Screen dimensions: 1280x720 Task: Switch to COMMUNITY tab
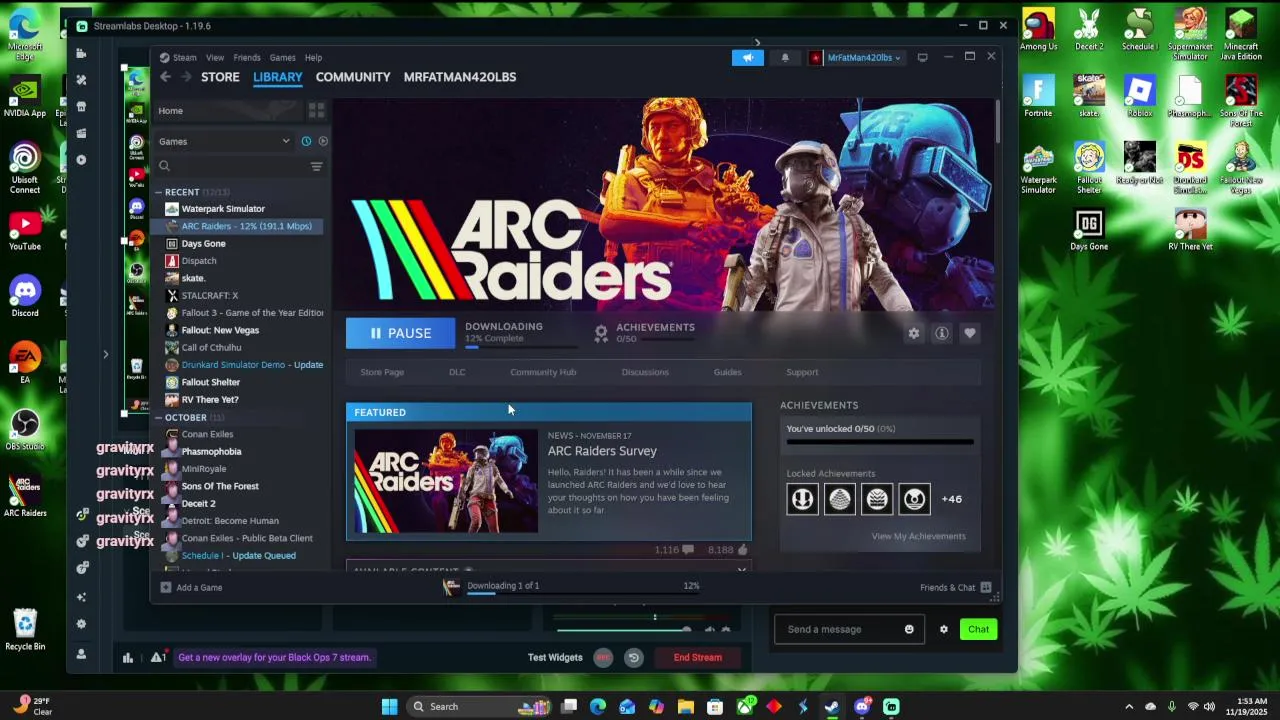(353, 77)
